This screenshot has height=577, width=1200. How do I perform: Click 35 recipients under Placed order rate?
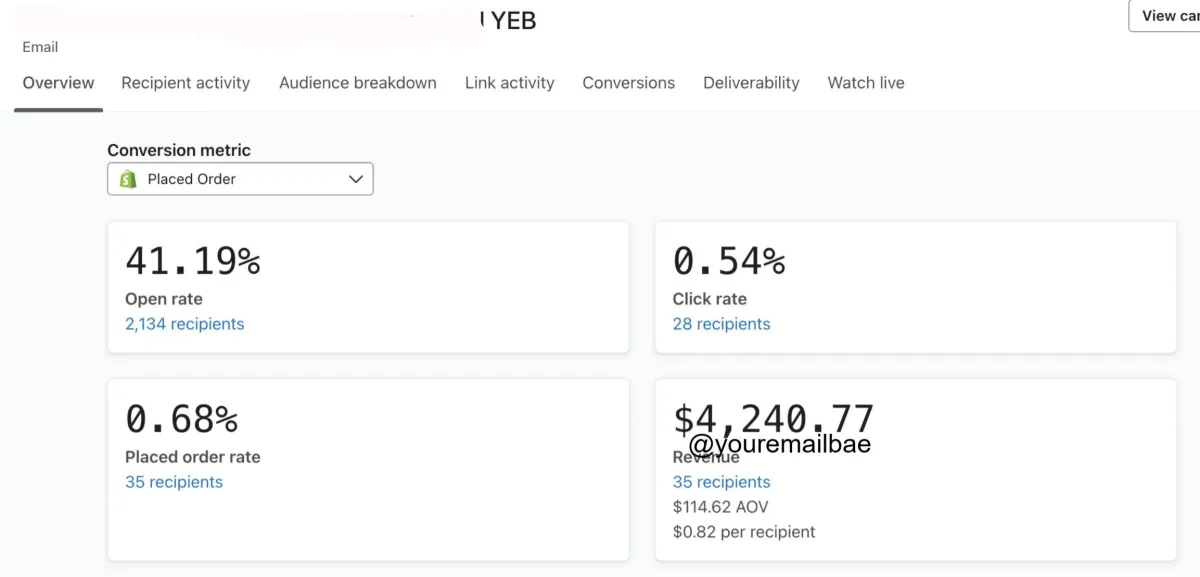click(x=174, y=482)
